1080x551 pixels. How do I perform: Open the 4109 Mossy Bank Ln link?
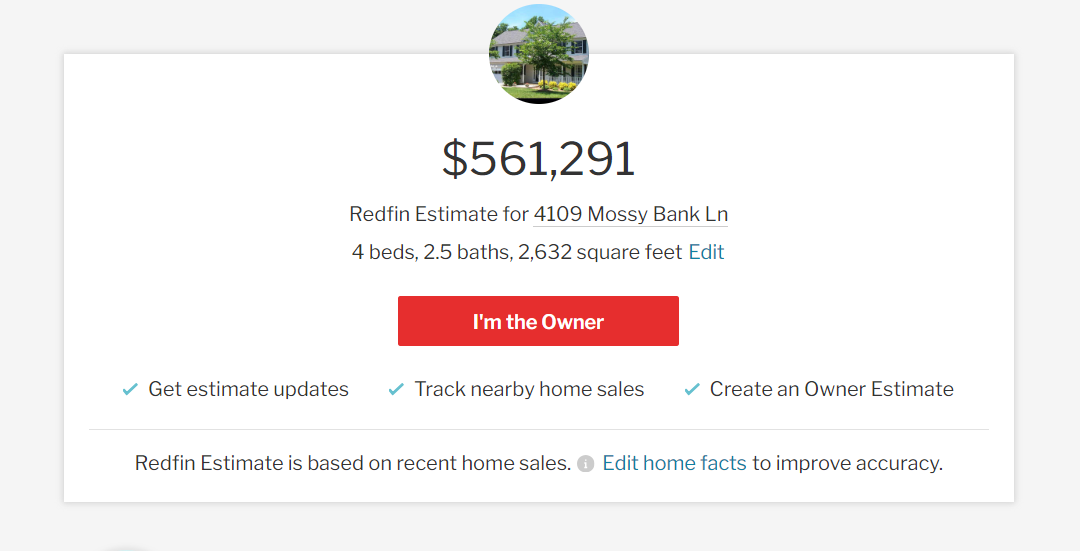tap(630, 214)
